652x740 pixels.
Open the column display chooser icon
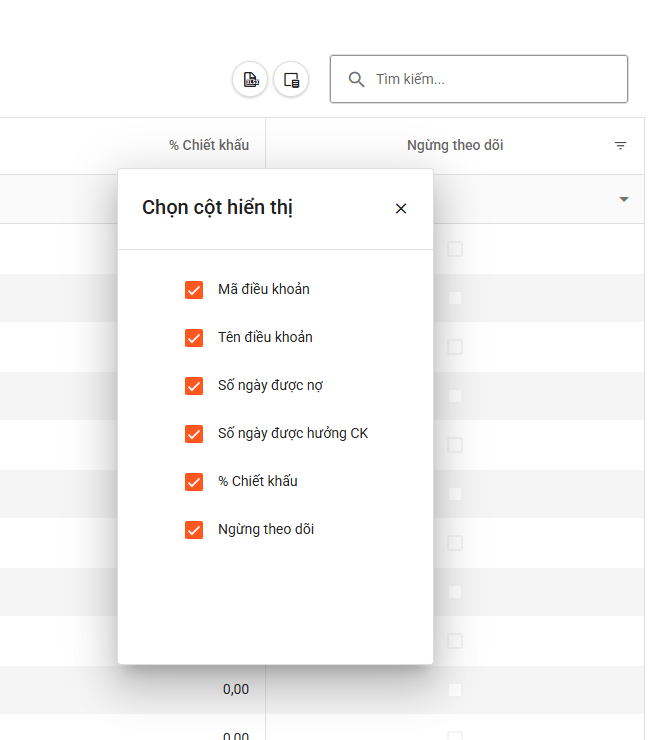291,79
